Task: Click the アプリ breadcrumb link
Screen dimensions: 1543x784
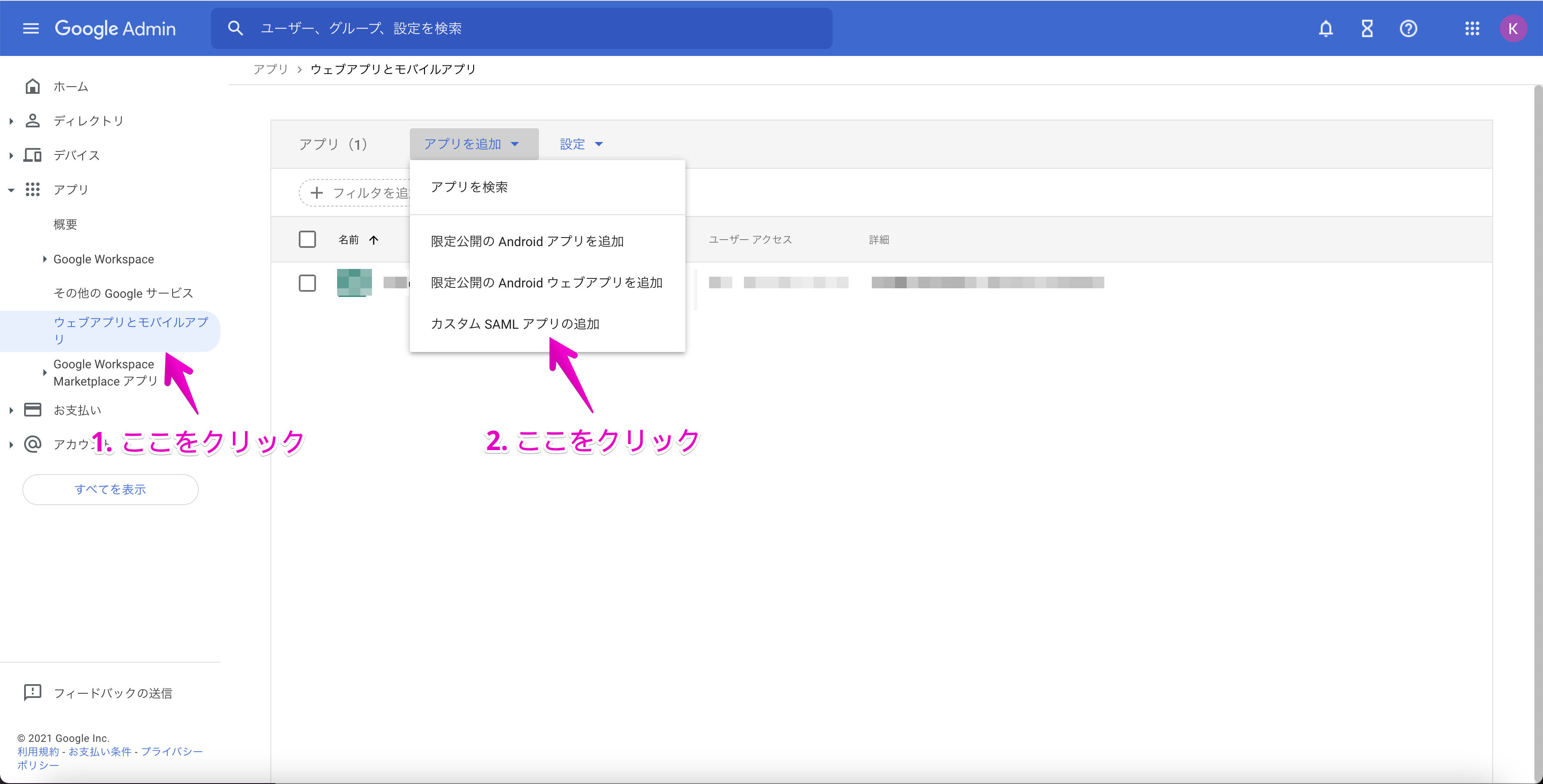Action: (271, 69)
